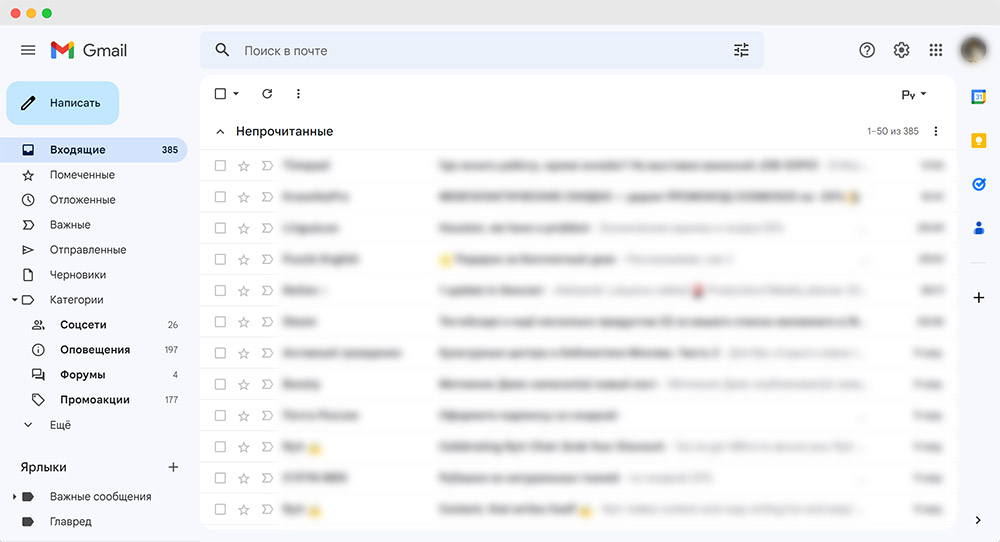1000x542 pixels.
Task: Open the account profile avatar
Action: (973, 49)
